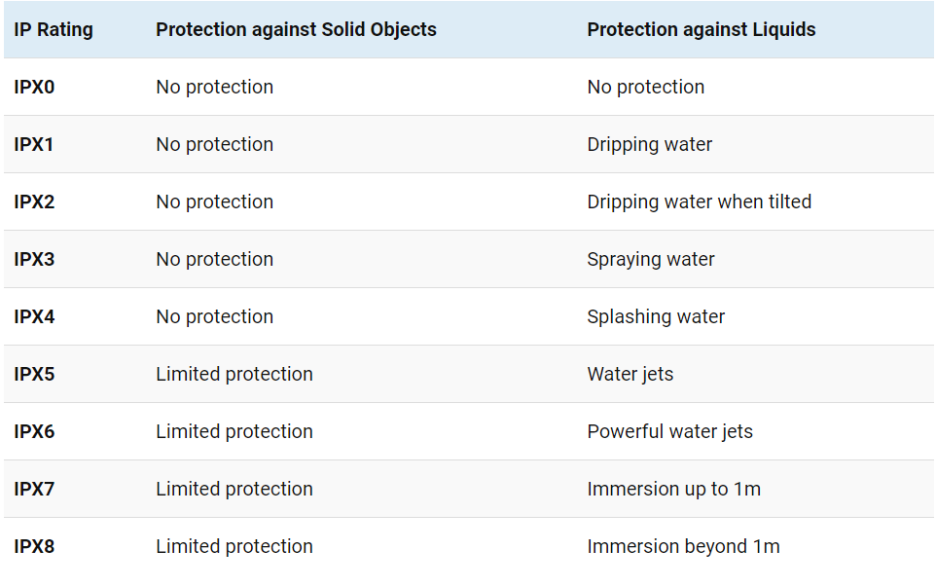Click the IP Rating column header
Image resolution: width=936 pixels, height=587 pixels.
coord(54,29)
